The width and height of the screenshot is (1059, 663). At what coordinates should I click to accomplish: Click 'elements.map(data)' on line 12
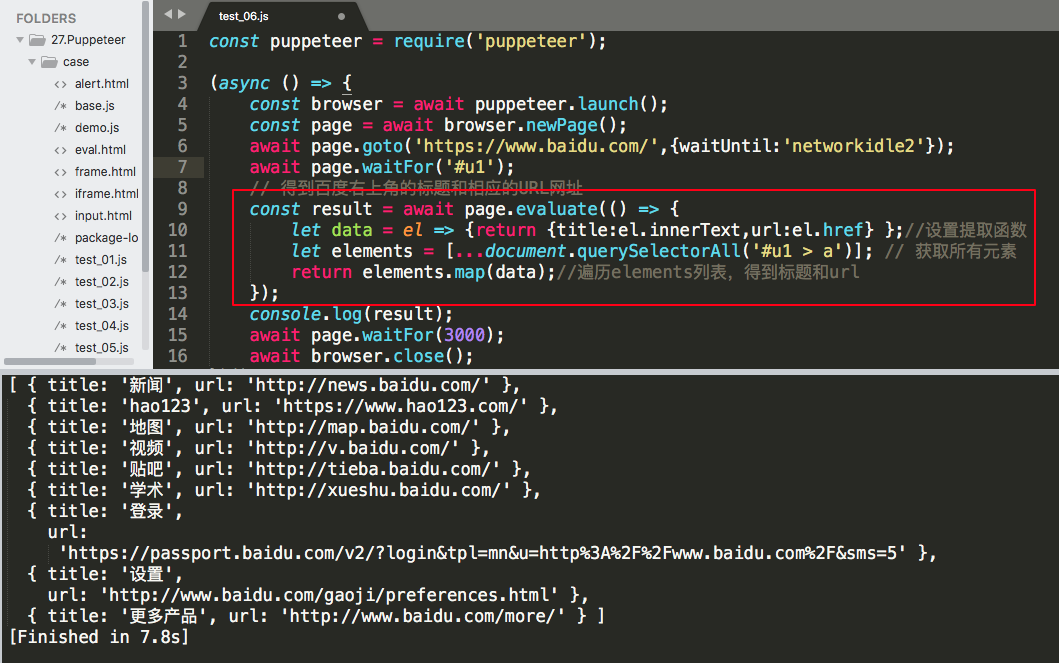point(459,271)
